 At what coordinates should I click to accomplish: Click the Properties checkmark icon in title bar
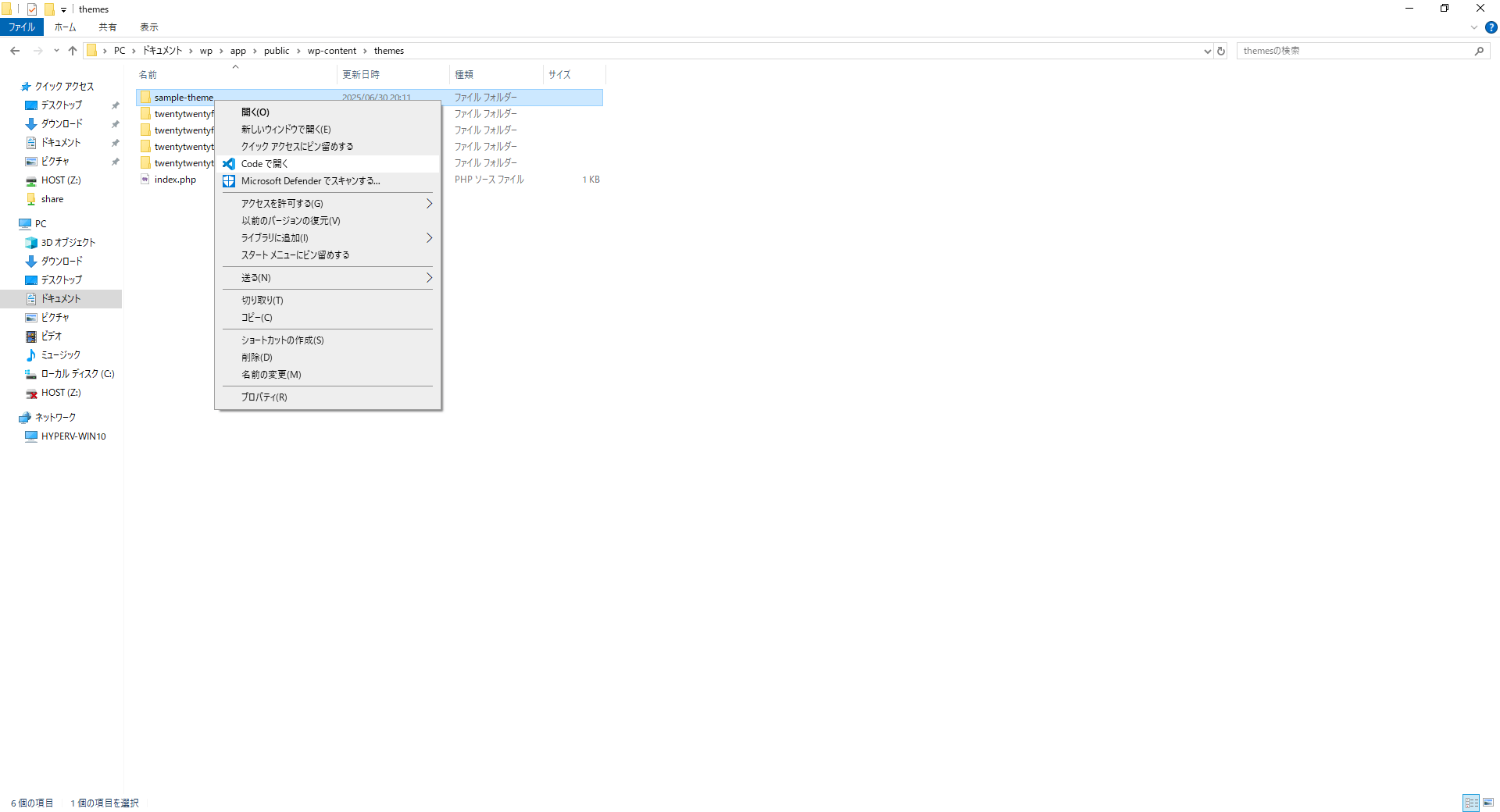point(32,9)
